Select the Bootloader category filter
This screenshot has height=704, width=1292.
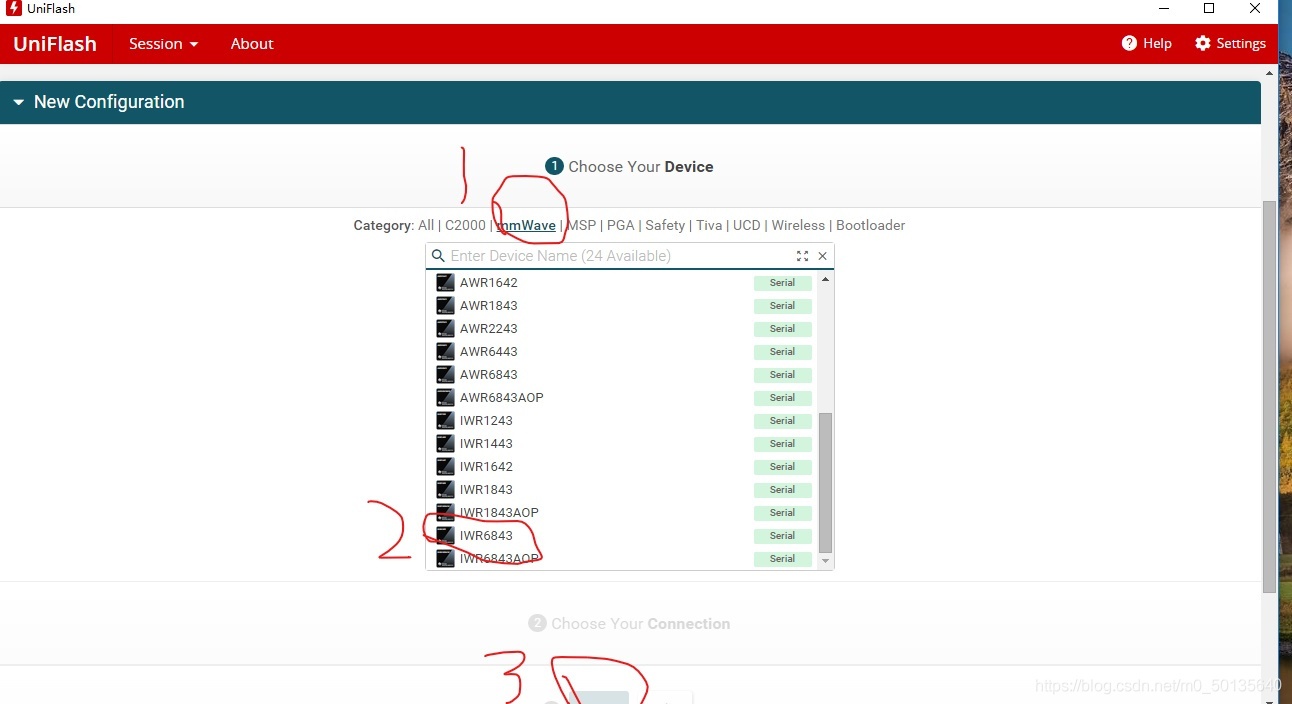[x=870, y=225]
